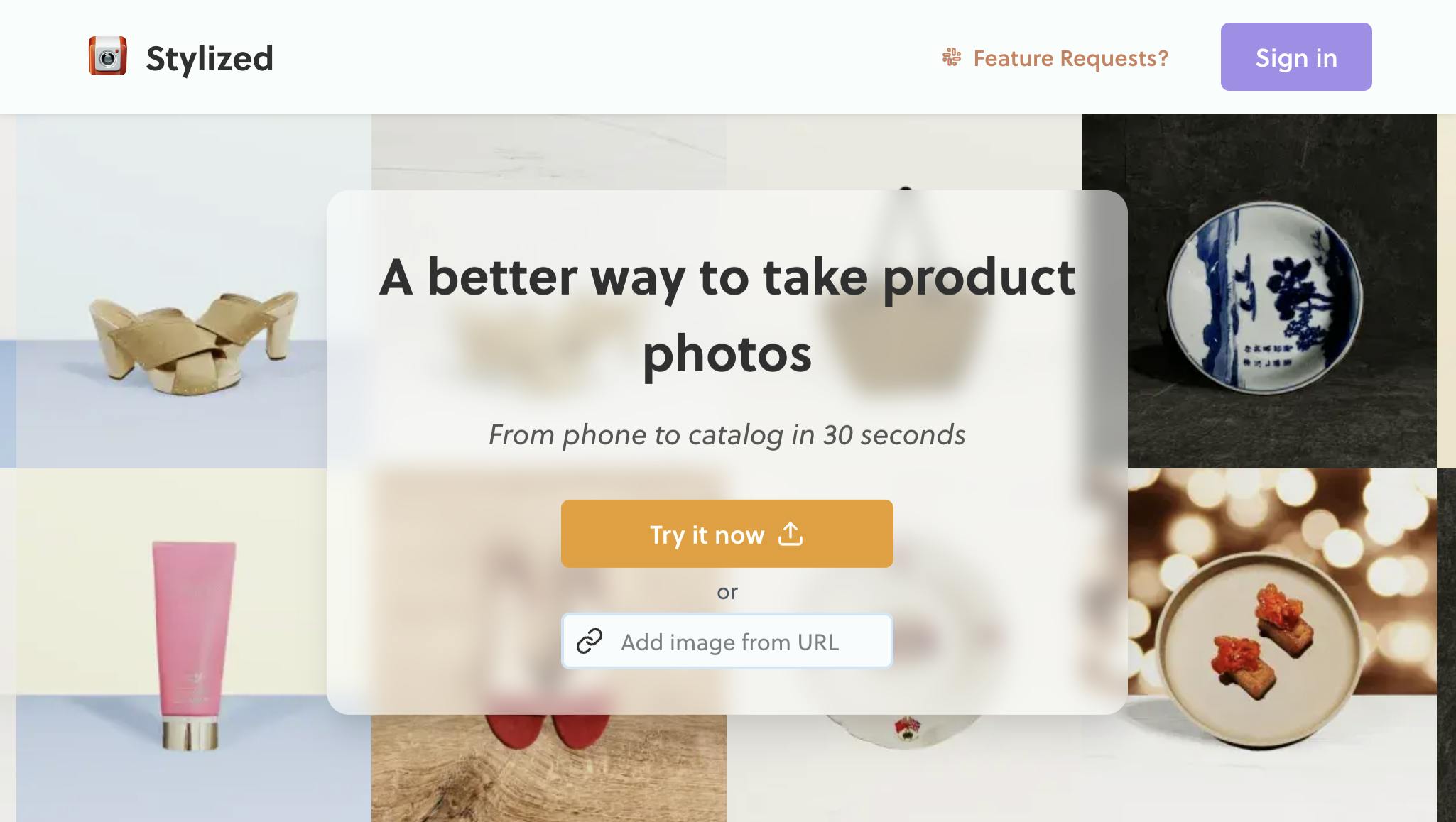The image size is (1456, 822).
Task: Open the Stylized brand name link
Action: click(210, 58)
